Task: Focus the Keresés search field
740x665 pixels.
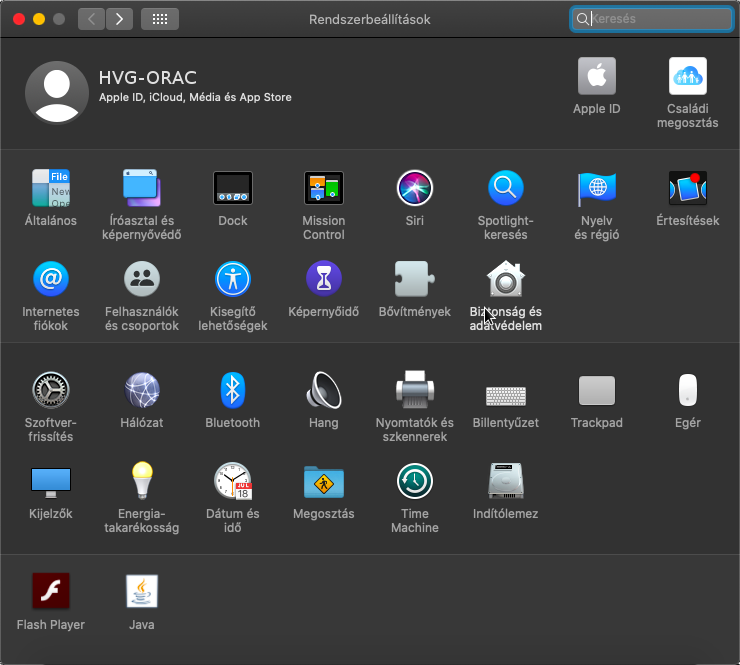Action: [x=651, y=19]
